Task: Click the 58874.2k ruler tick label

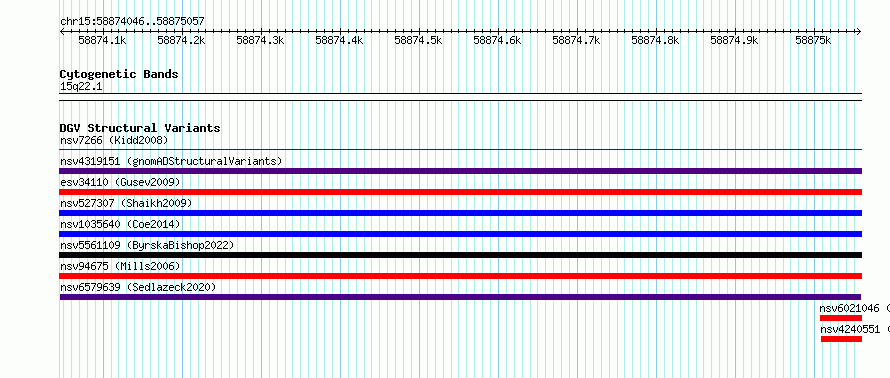Action: tap(181, 40)
